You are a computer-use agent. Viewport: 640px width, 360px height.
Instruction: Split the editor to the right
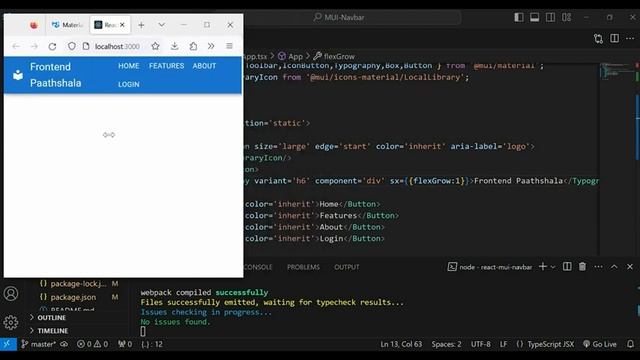[614, 38]
